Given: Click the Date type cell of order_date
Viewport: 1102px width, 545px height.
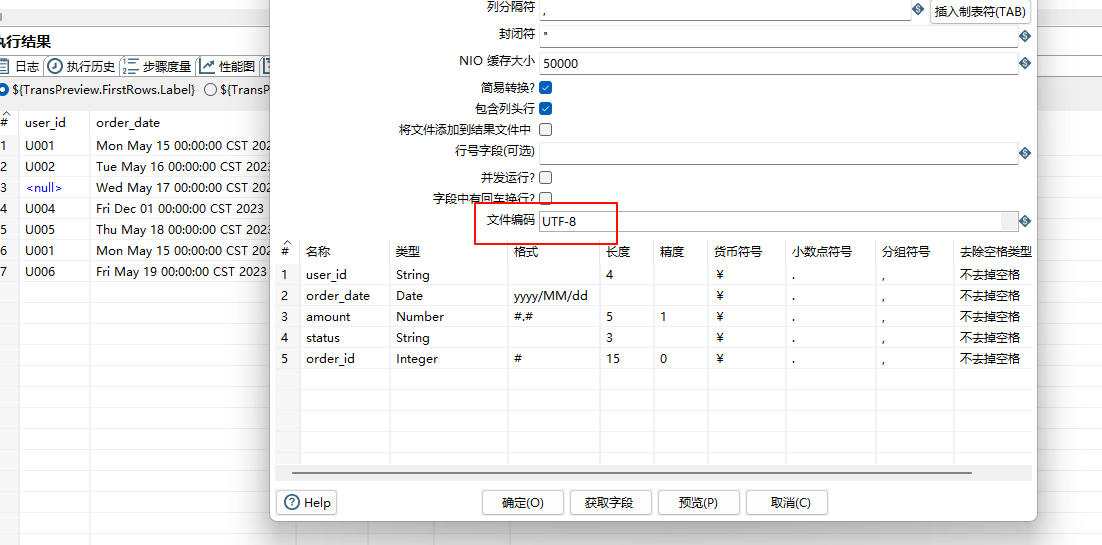Looking at the screenshot, I should [x=448, y=295].
